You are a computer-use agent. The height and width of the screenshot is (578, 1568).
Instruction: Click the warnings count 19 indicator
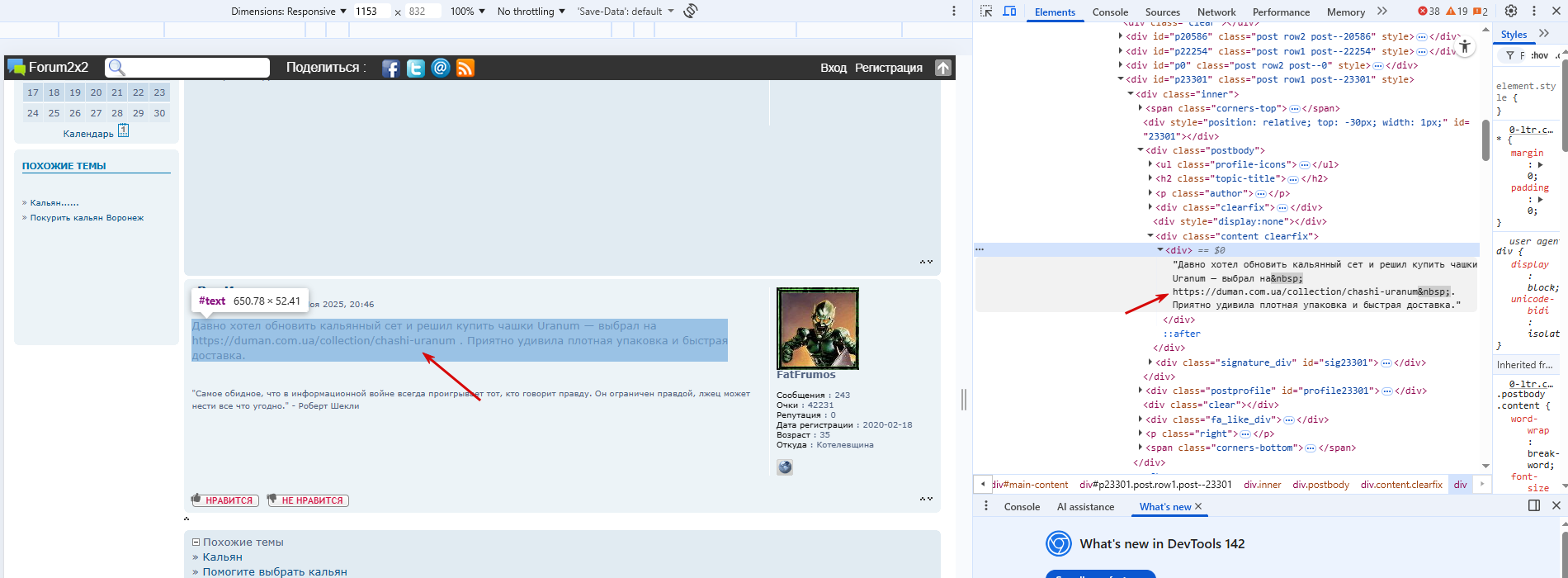[x=1457, y=11]
